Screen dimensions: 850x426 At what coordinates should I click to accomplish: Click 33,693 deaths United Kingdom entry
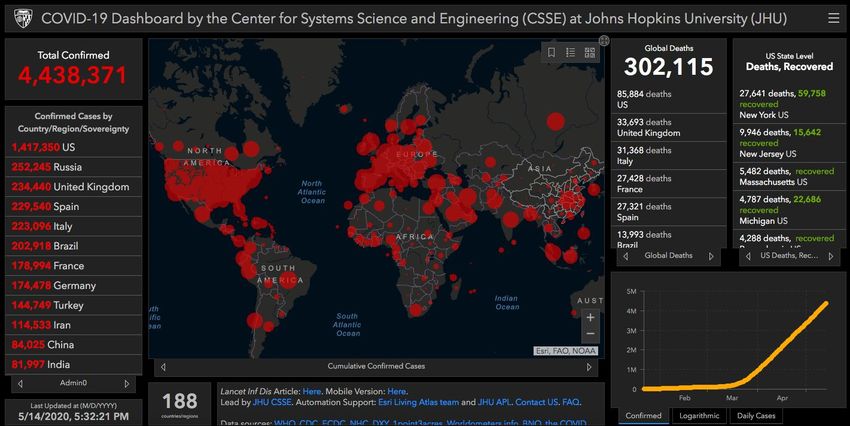(x=669, y=127)
